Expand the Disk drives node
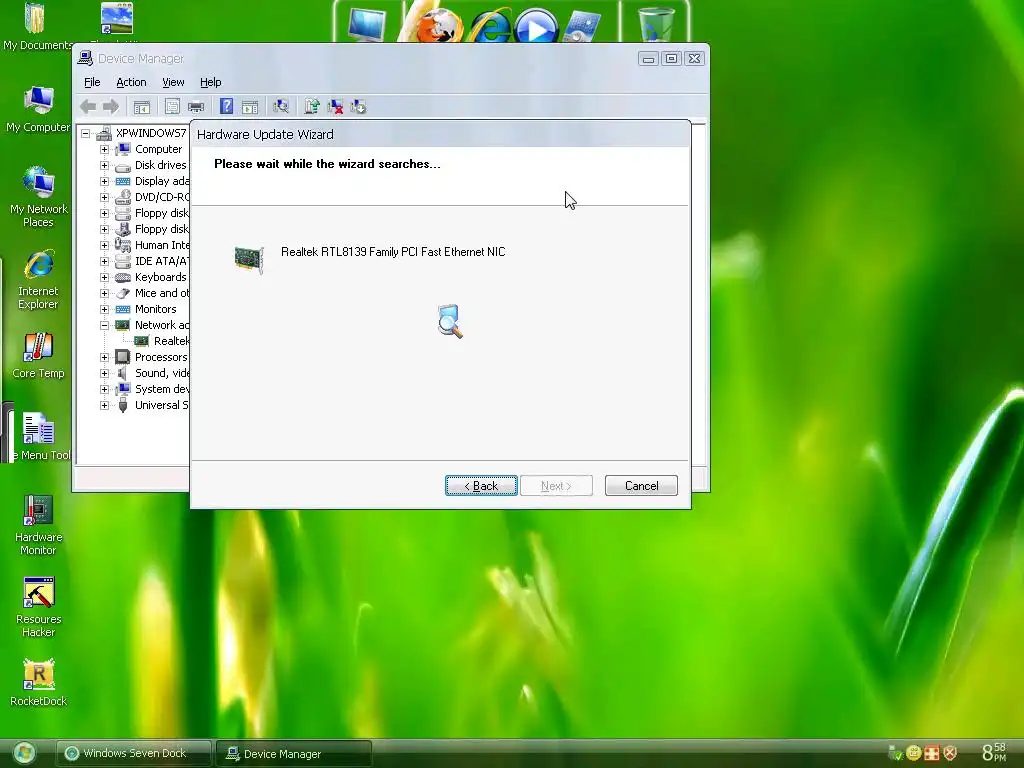The height and width of the screenshot is (768, 1024). [104, 165]
